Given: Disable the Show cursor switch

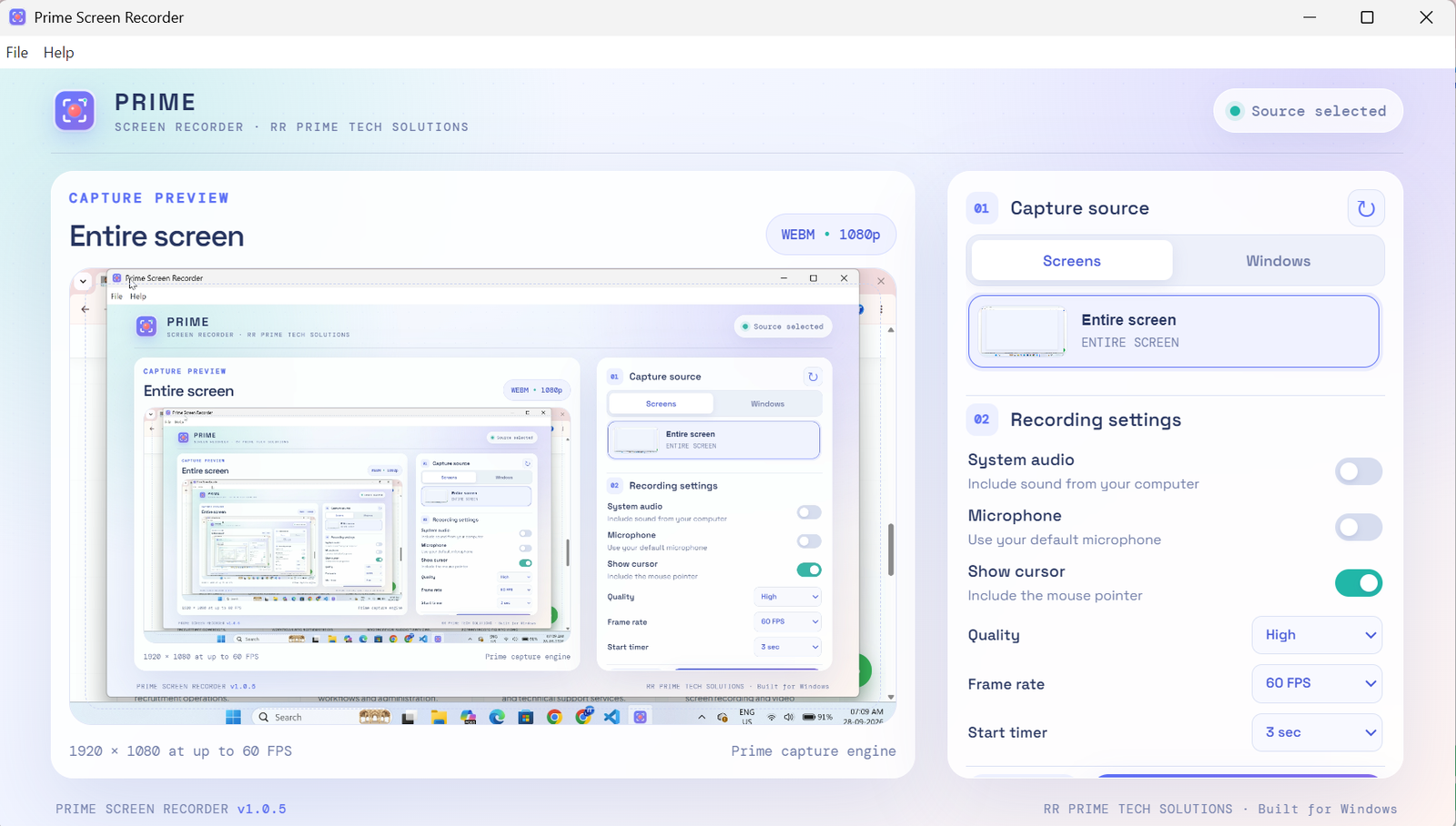Looking at the screenshot, I should (x=1359, y=583).
